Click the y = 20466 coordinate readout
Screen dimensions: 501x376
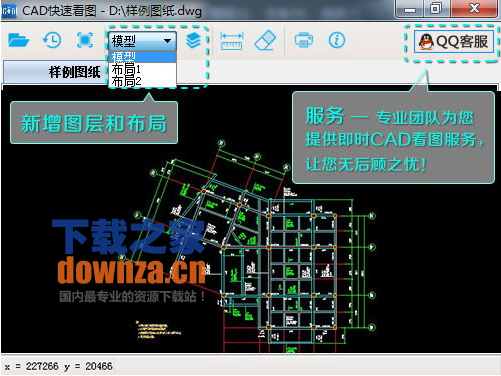[x=88, y=367]
